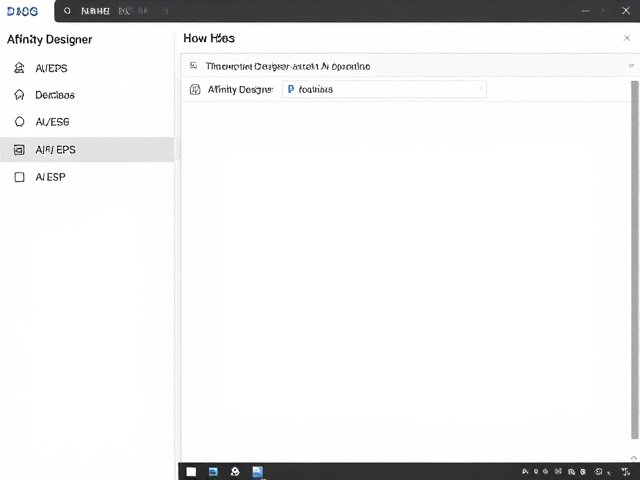This screenshot has height=480, width=640.
Task: Collapse the Designer operation header row
Action: pos(631,65)
